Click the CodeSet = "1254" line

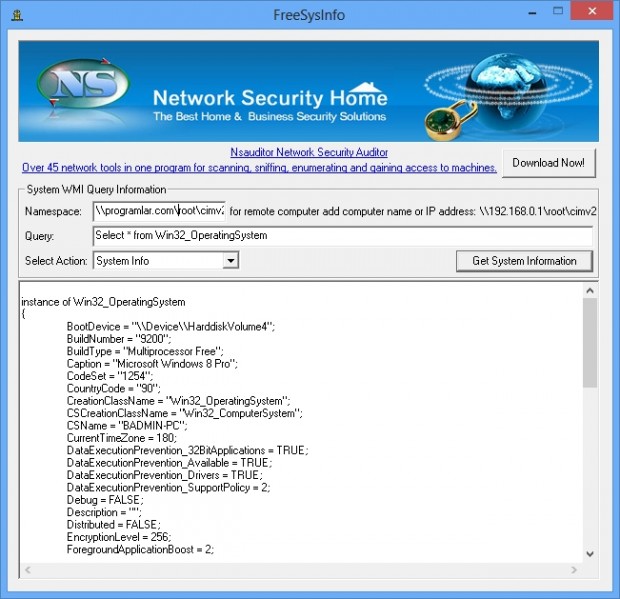(x=110, y=376)
